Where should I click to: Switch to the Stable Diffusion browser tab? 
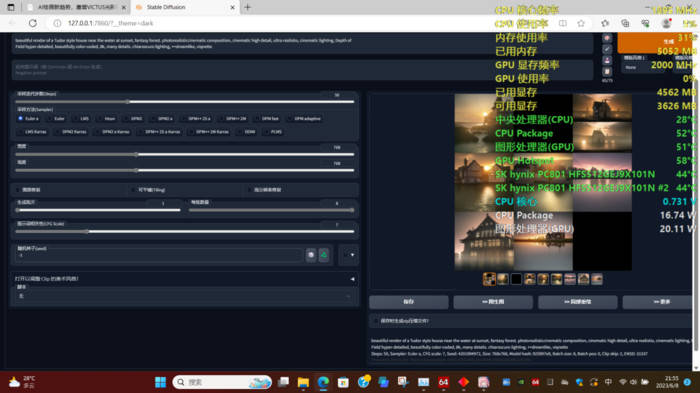pos(182,7)
